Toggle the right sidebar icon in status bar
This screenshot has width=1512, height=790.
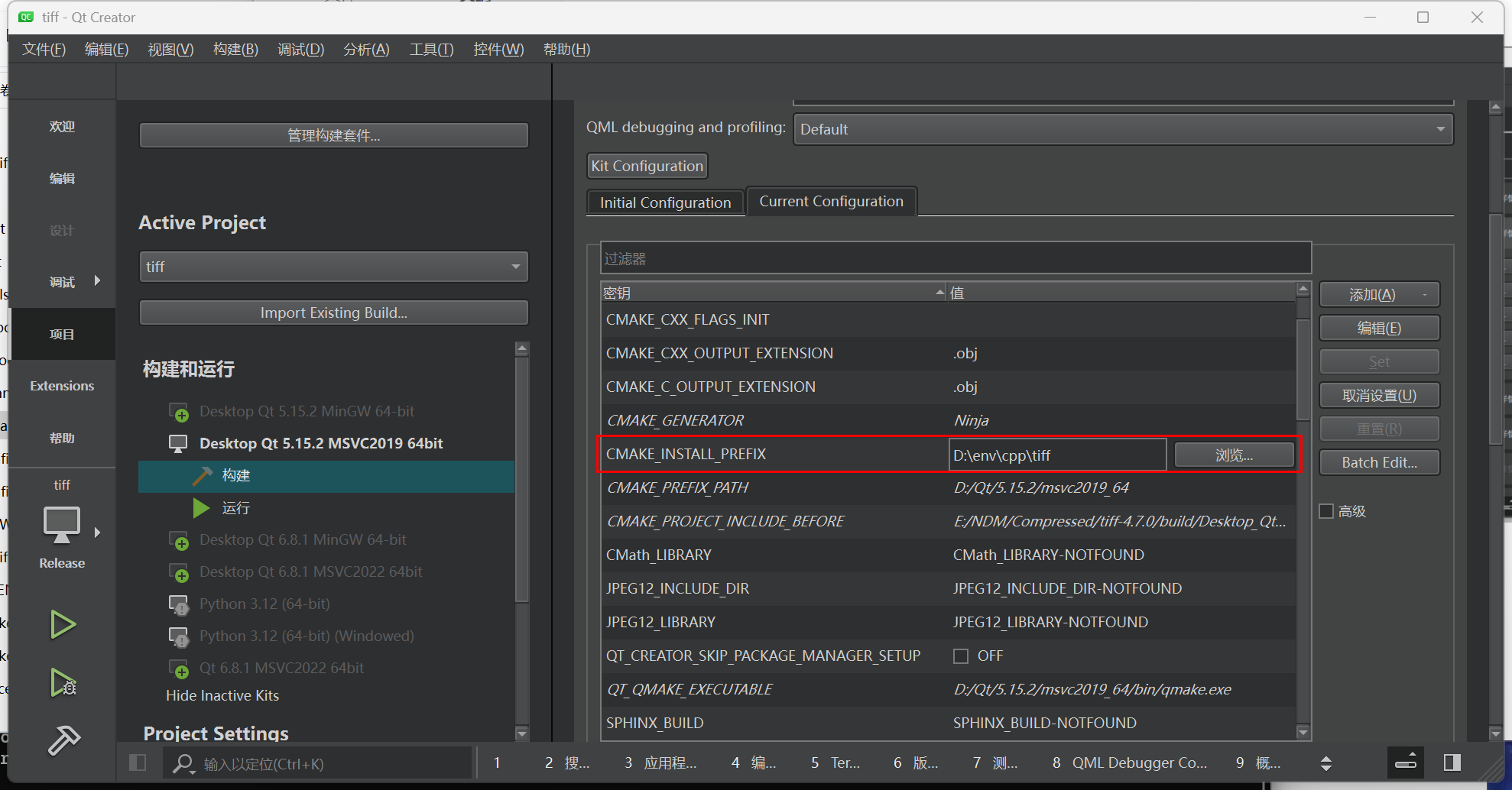point(1452,762)
